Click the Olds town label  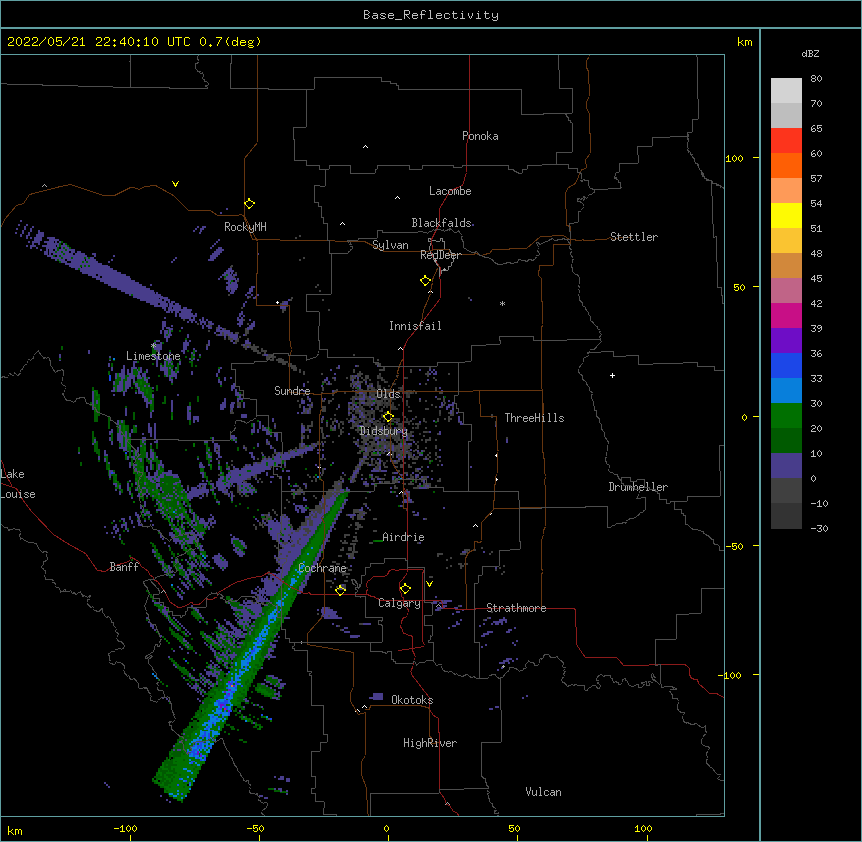pyautogui.click(x=388, y=394)
